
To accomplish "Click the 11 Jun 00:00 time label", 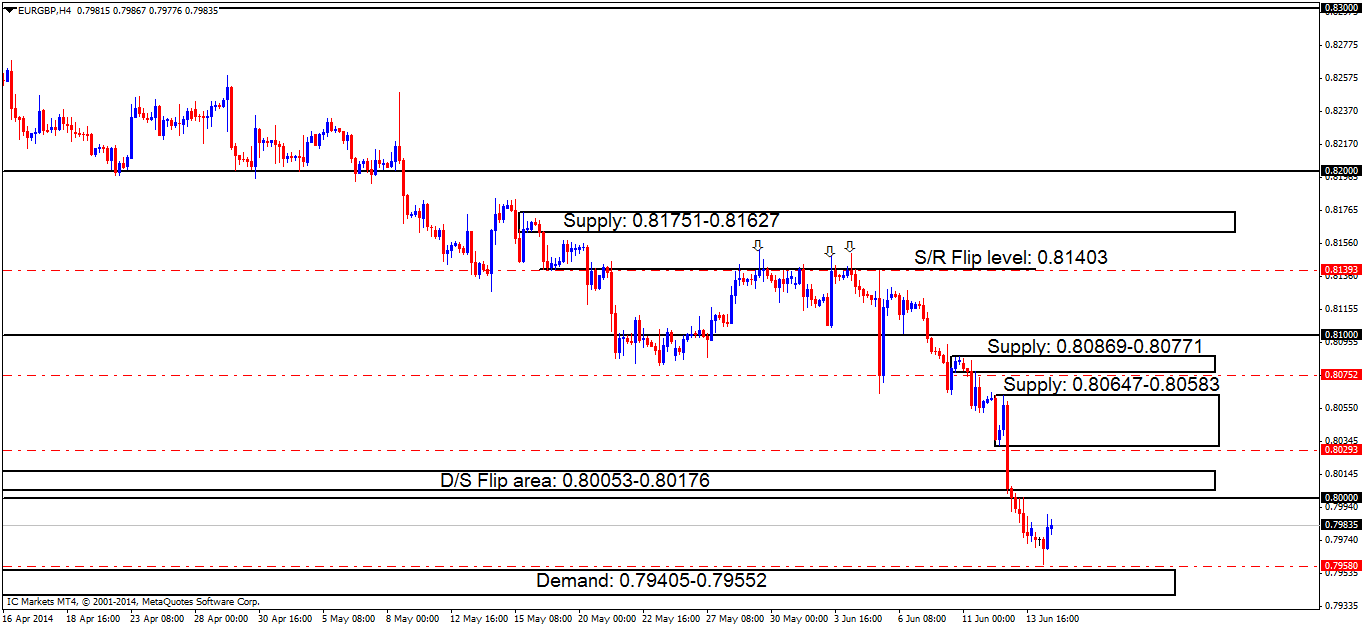I will pos(991,619).
